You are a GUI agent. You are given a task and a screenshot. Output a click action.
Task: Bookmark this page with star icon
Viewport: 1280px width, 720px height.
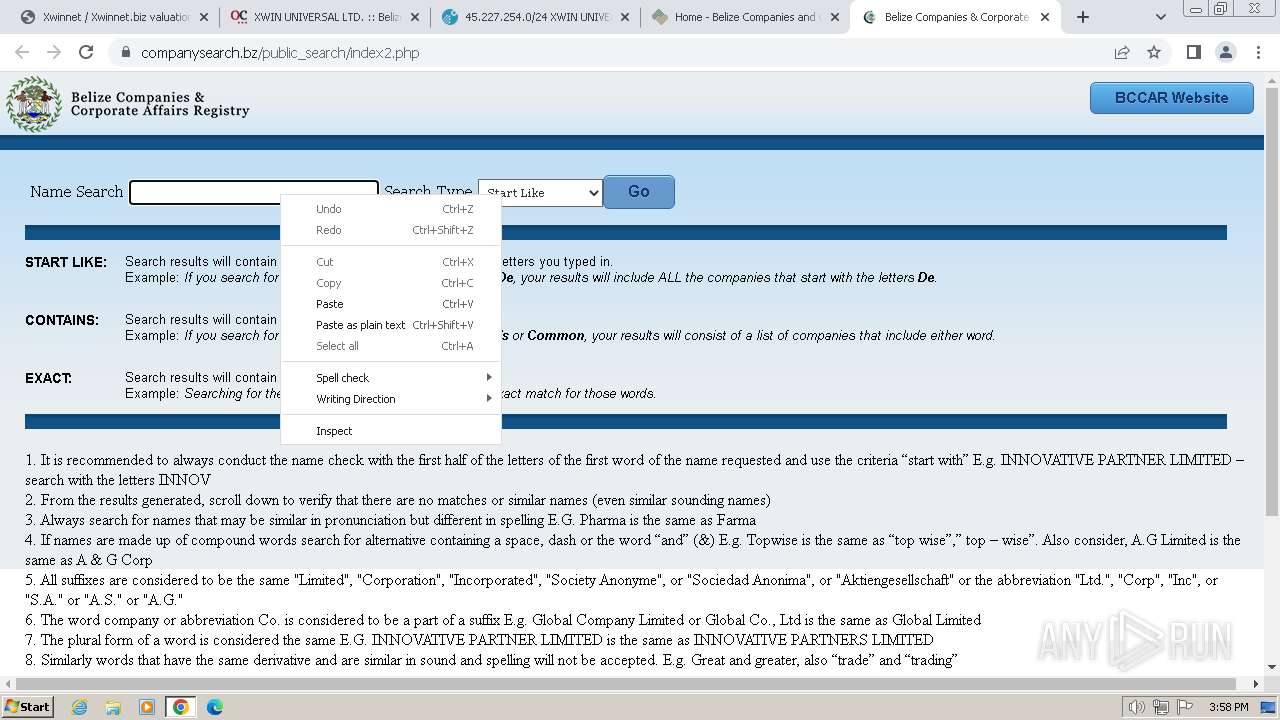(1154, 53)
